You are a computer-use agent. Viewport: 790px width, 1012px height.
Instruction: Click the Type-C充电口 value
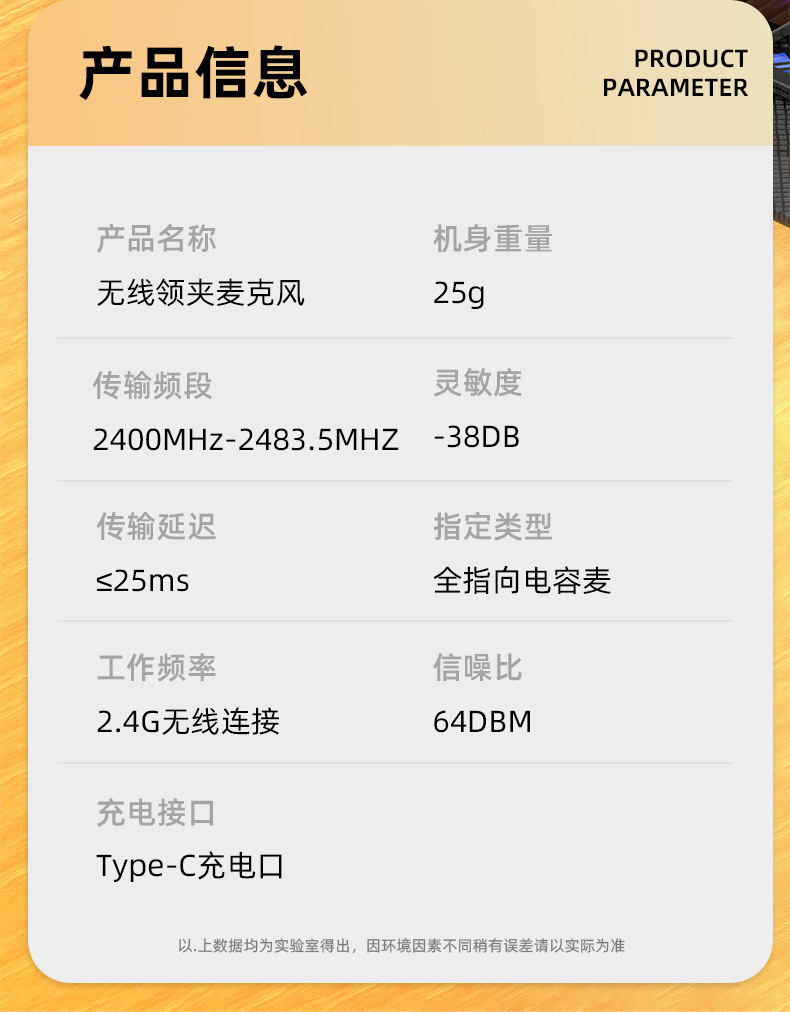click(x=190, y=866)
